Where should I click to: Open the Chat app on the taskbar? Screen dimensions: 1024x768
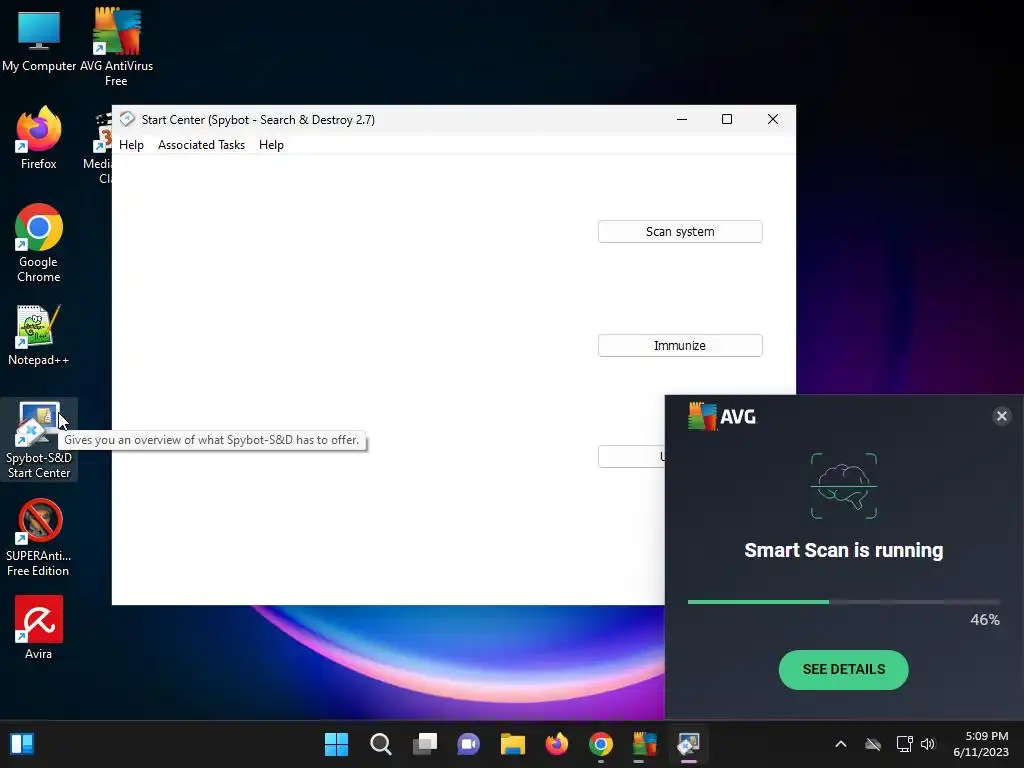click(468, 744)
